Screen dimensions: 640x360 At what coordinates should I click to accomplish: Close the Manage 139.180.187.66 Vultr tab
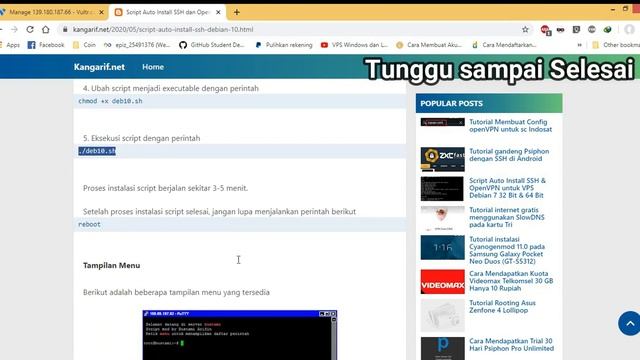(x=102, y=12)
